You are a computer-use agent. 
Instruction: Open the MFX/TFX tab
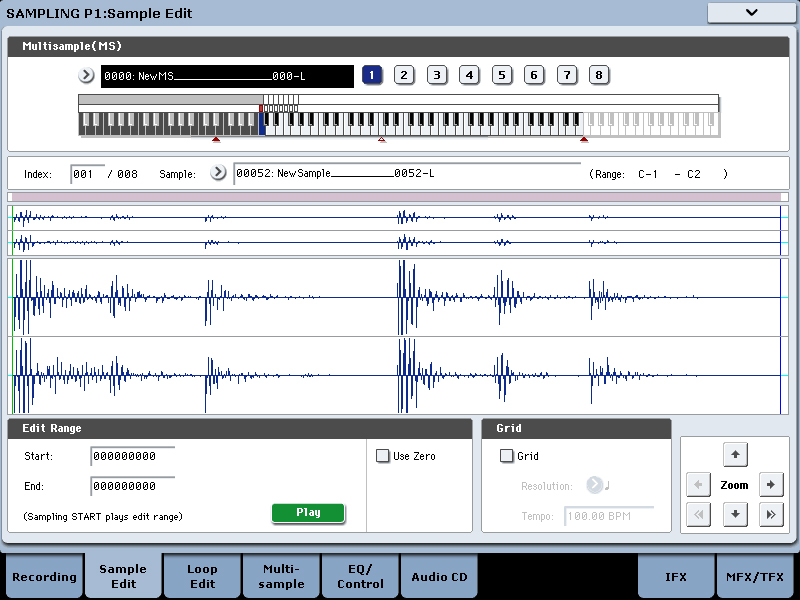click(755, 577)
